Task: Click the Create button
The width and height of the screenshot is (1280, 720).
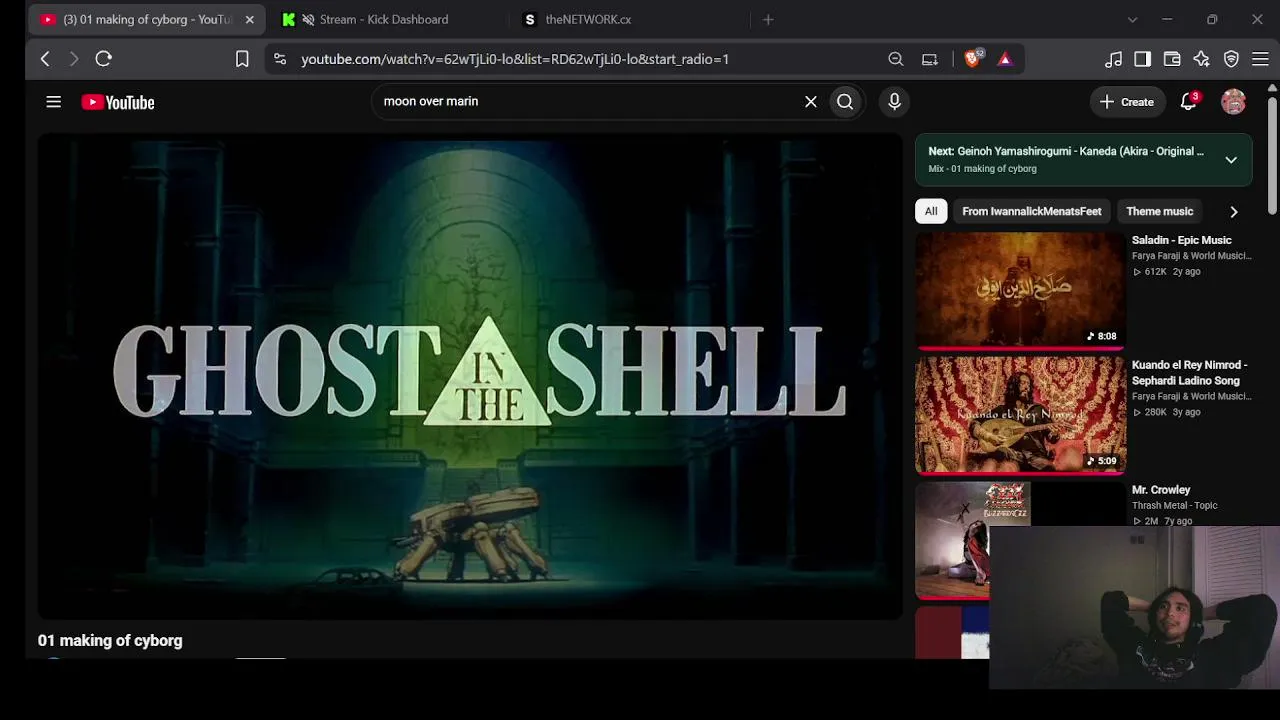Action: (x=1127, y=102)
